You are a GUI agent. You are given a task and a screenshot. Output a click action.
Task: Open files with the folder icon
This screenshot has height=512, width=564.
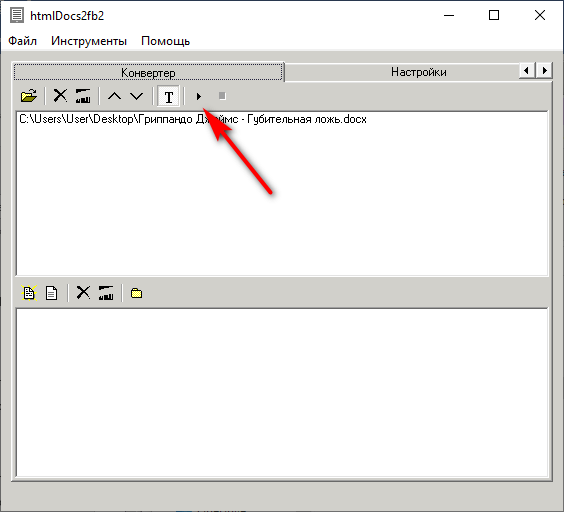(x=29, y=96)
